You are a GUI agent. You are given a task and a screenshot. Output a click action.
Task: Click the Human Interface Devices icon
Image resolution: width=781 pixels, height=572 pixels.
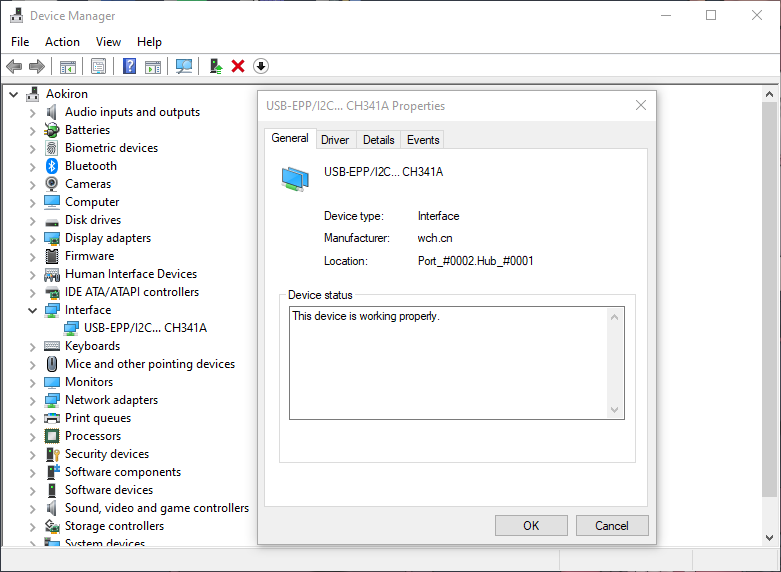[52, 274]
